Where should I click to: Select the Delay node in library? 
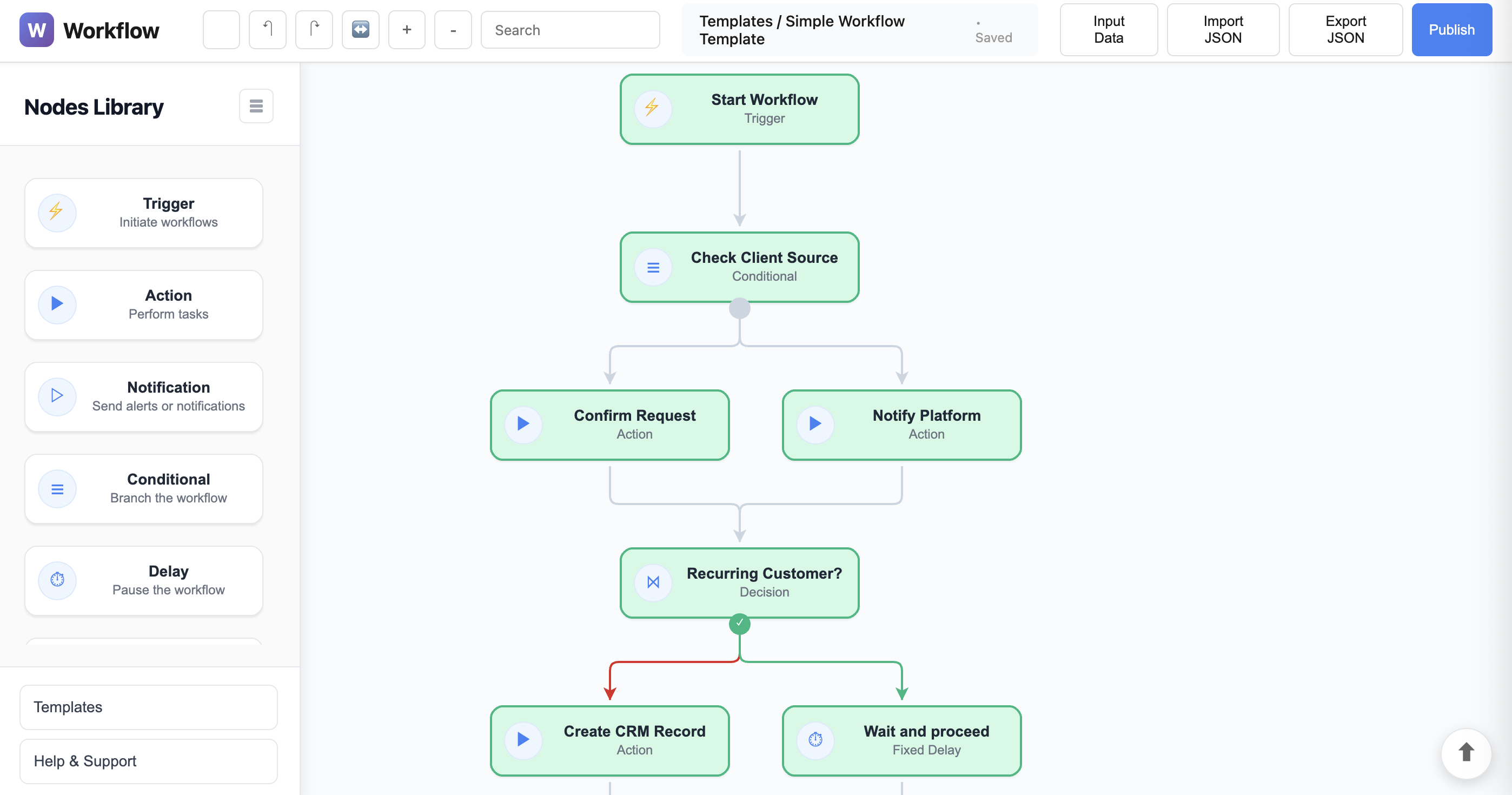coord(144,580)
